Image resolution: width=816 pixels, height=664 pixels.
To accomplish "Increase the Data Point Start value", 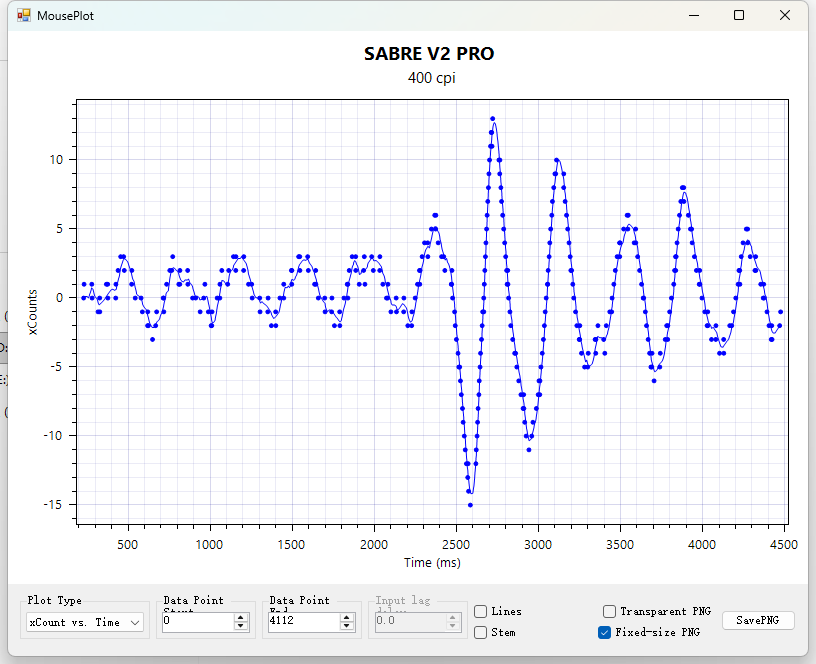I will 240,617.
